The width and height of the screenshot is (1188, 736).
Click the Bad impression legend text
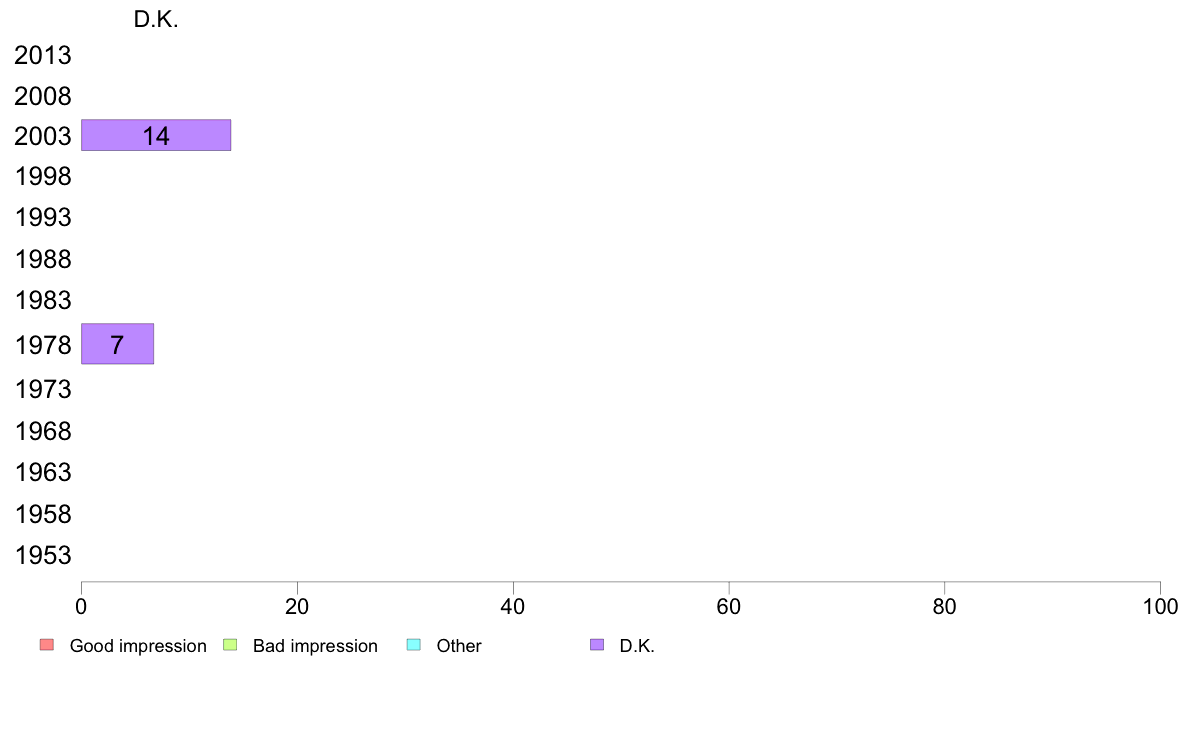tap(315, 646)
